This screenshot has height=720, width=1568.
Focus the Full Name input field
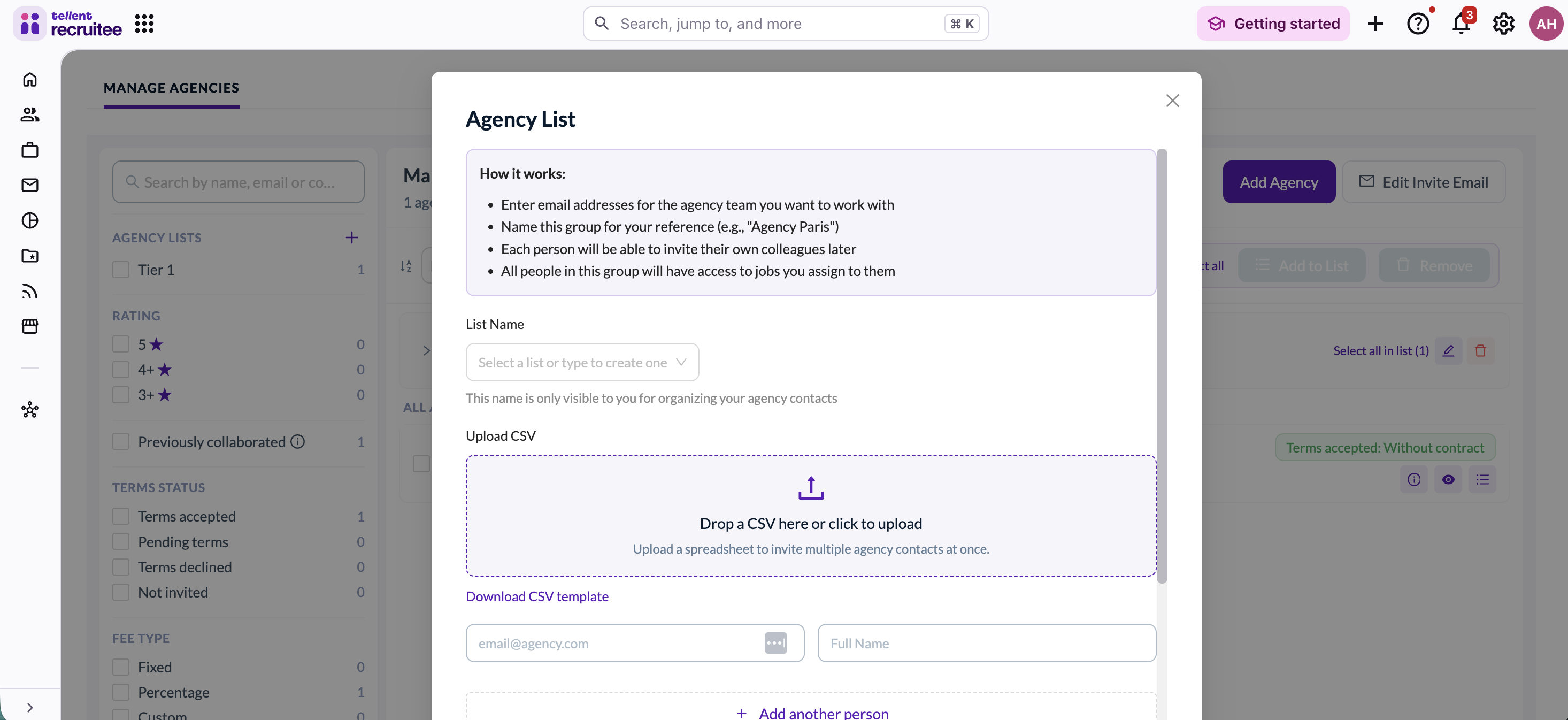(x=986, y=643)
